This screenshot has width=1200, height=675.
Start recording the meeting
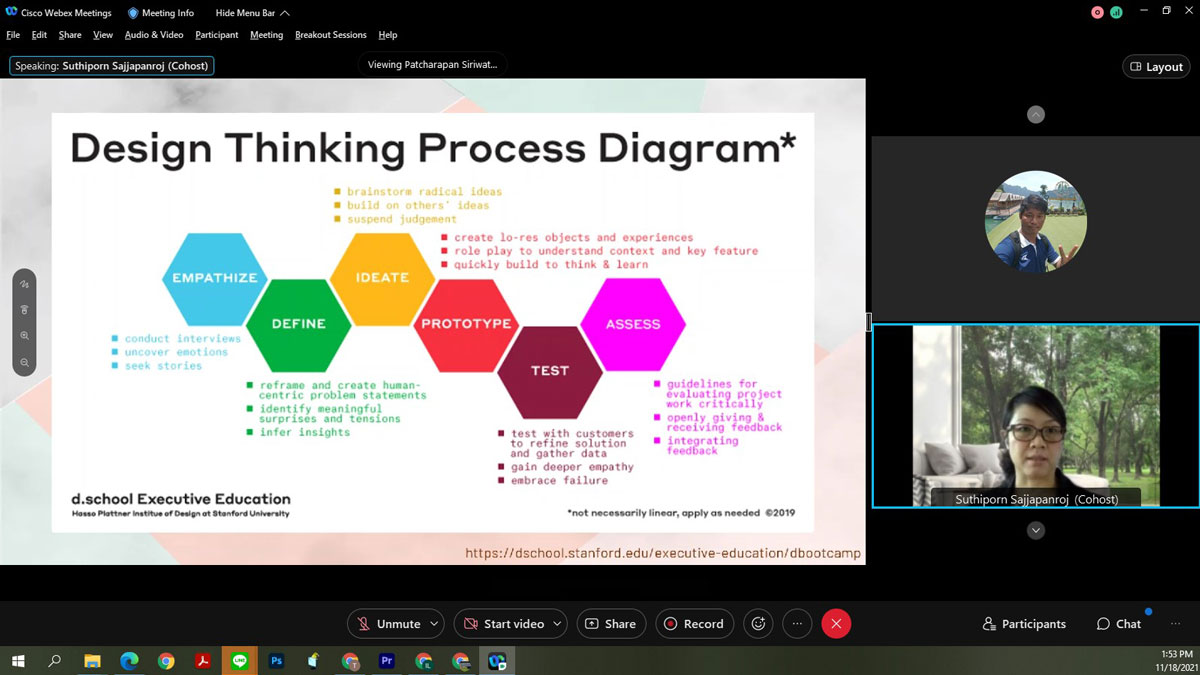click(x=694, y=624)
